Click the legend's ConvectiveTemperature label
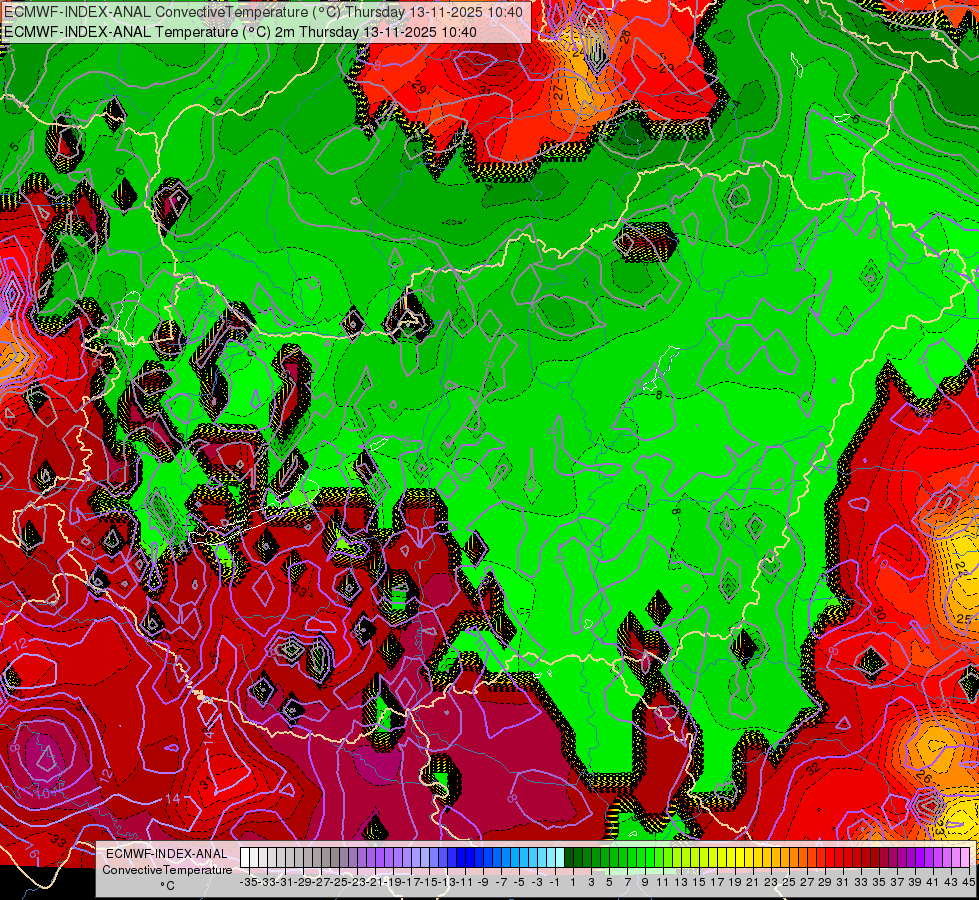The width and height of the screenshot is (979, 900). pos(167,870)
